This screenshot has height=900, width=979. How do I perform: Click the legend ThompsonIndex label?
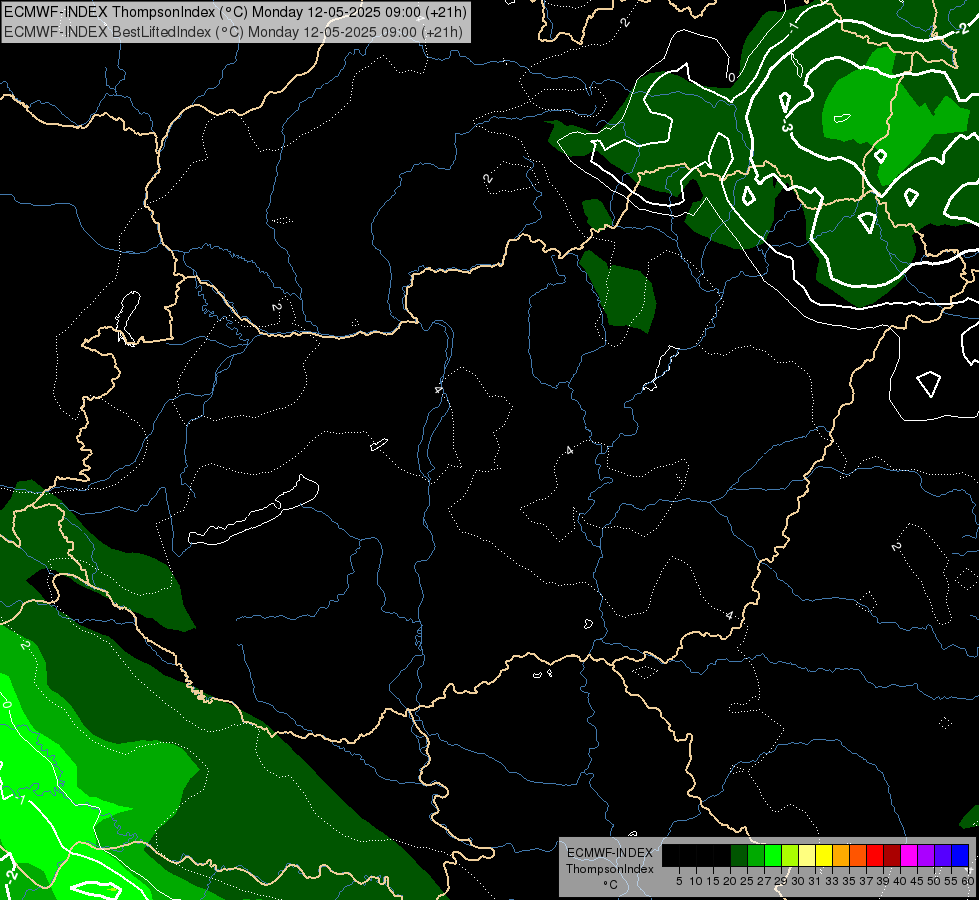click(x=610, y=869)
